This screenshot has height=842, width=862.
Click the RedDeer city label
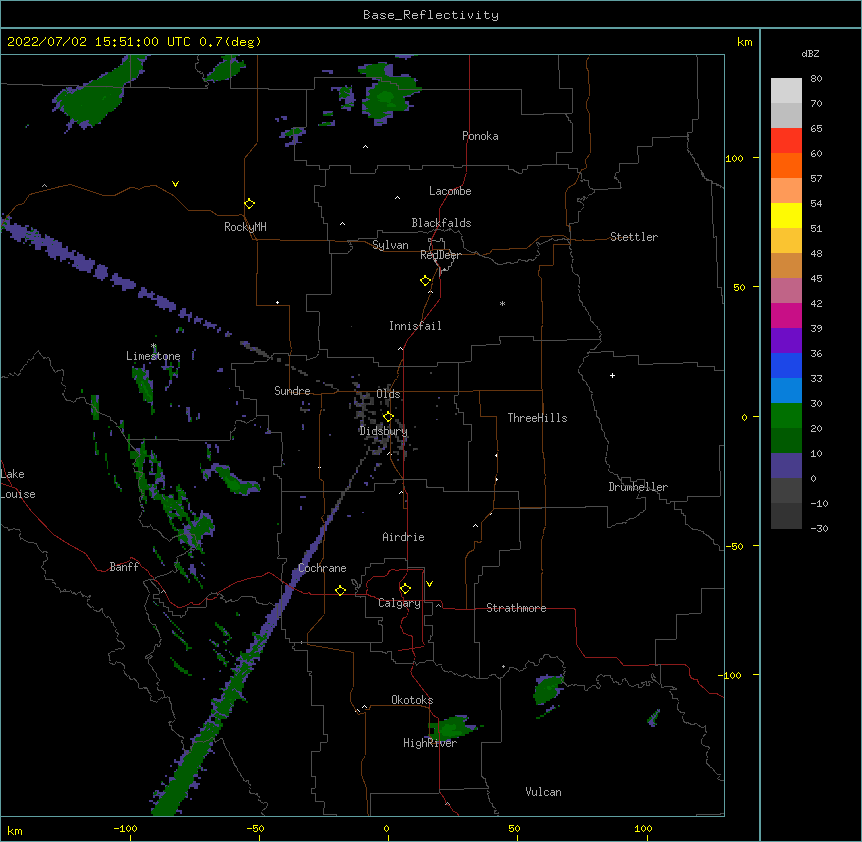click(440, 255)
